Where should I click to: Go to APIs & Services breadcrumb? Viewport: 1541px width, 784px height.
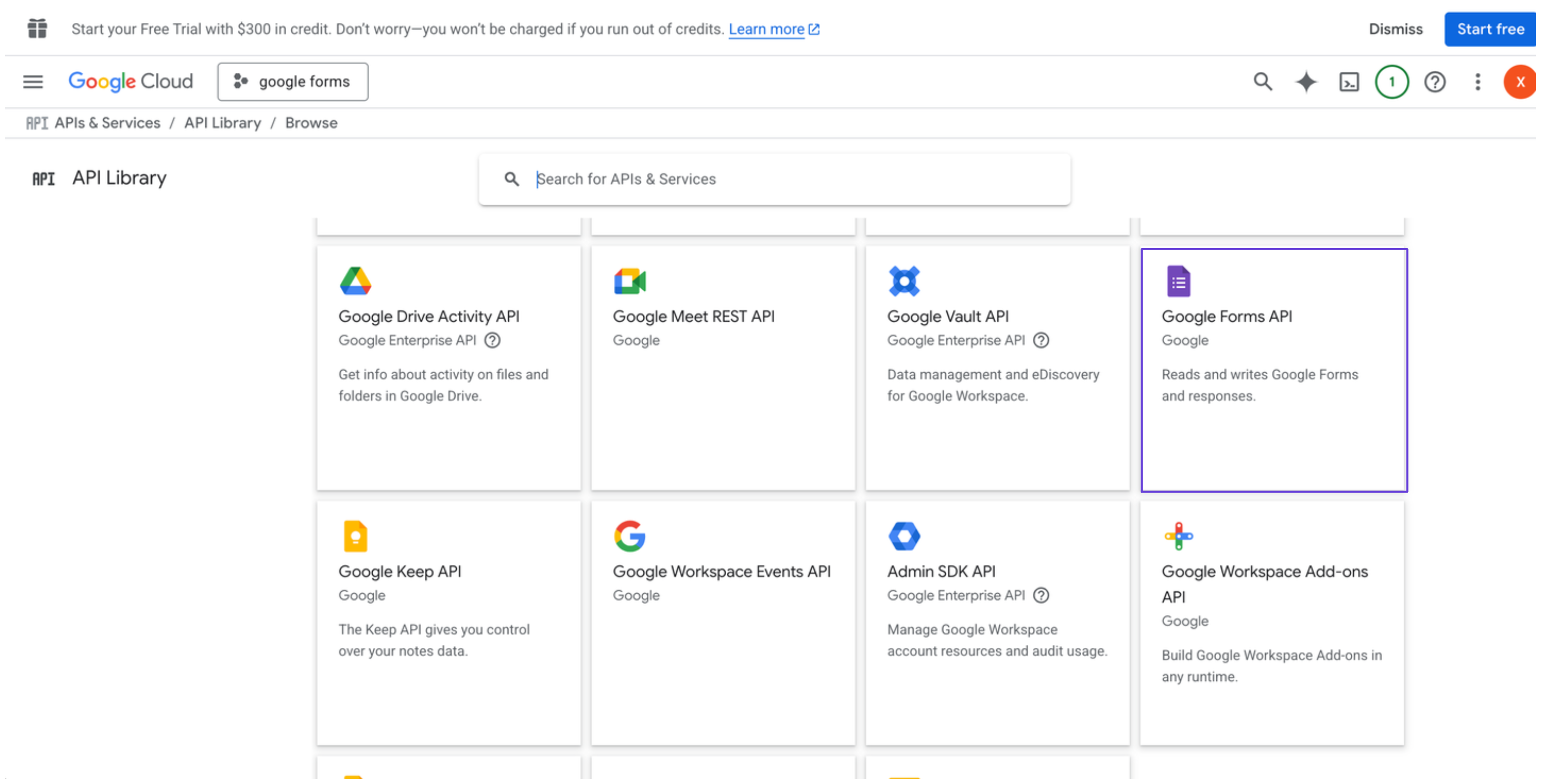107,123
